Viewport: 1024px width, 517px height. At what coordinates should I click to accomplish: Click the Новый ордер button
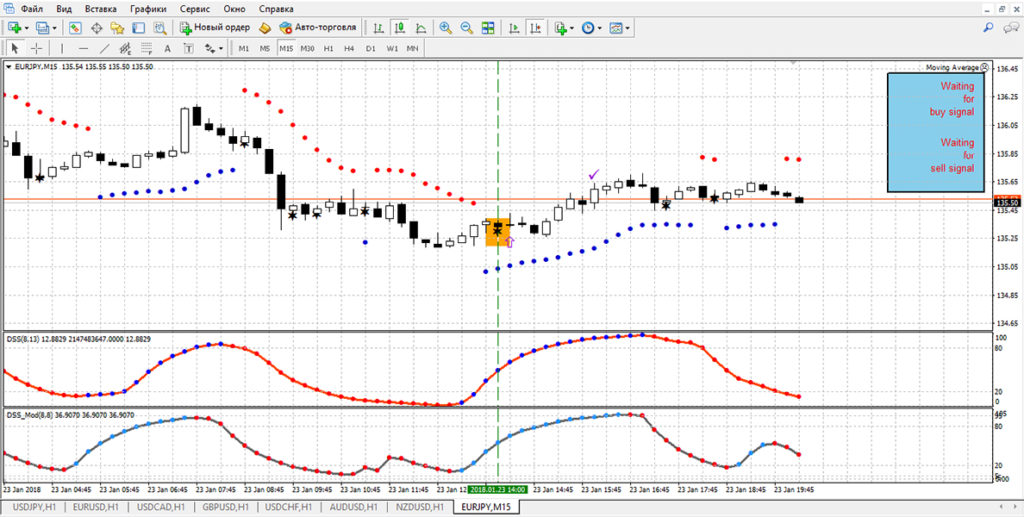point(216,28)
